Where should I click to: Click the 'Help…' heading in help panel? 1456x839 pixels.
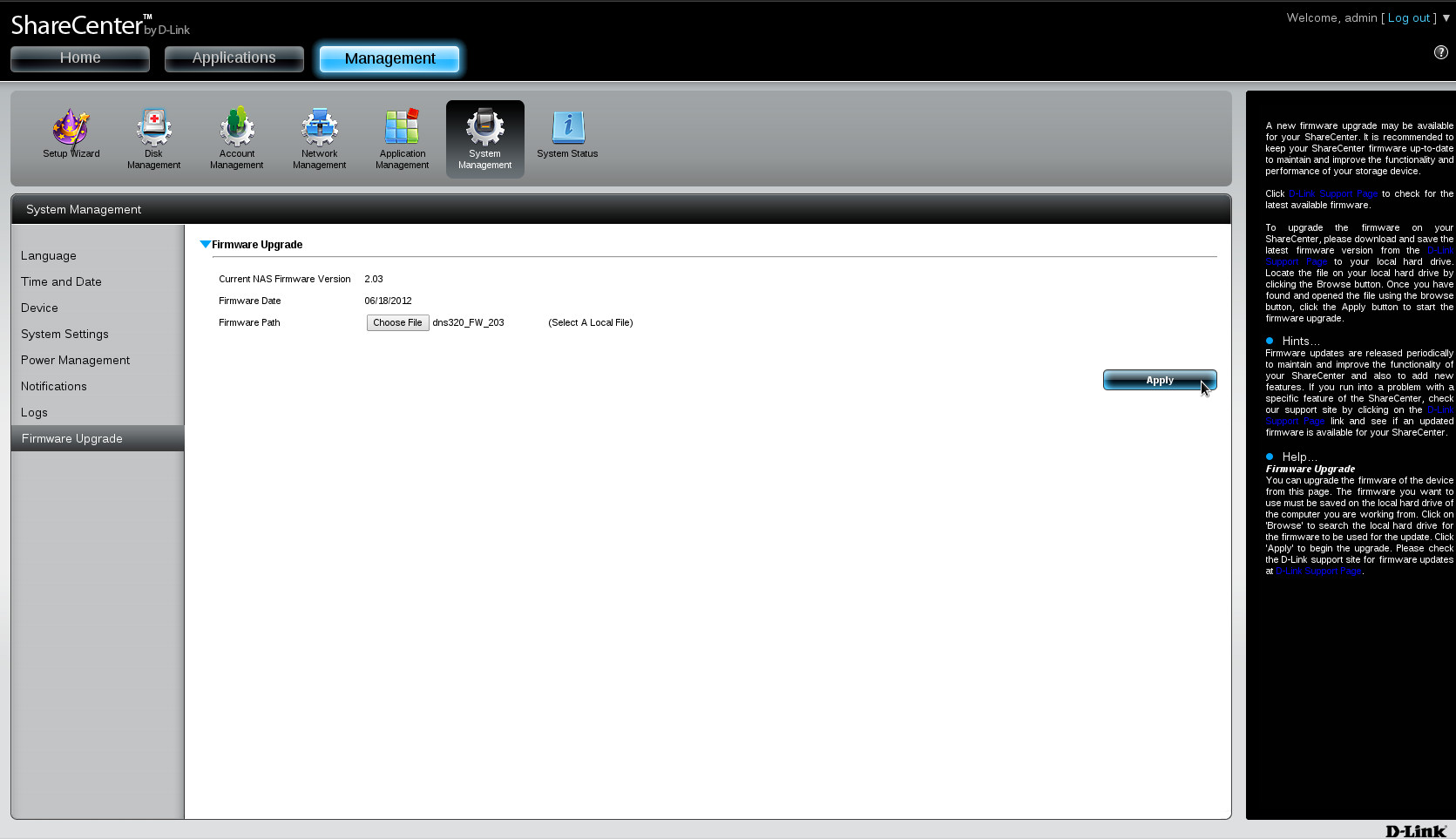point(1300,457)
